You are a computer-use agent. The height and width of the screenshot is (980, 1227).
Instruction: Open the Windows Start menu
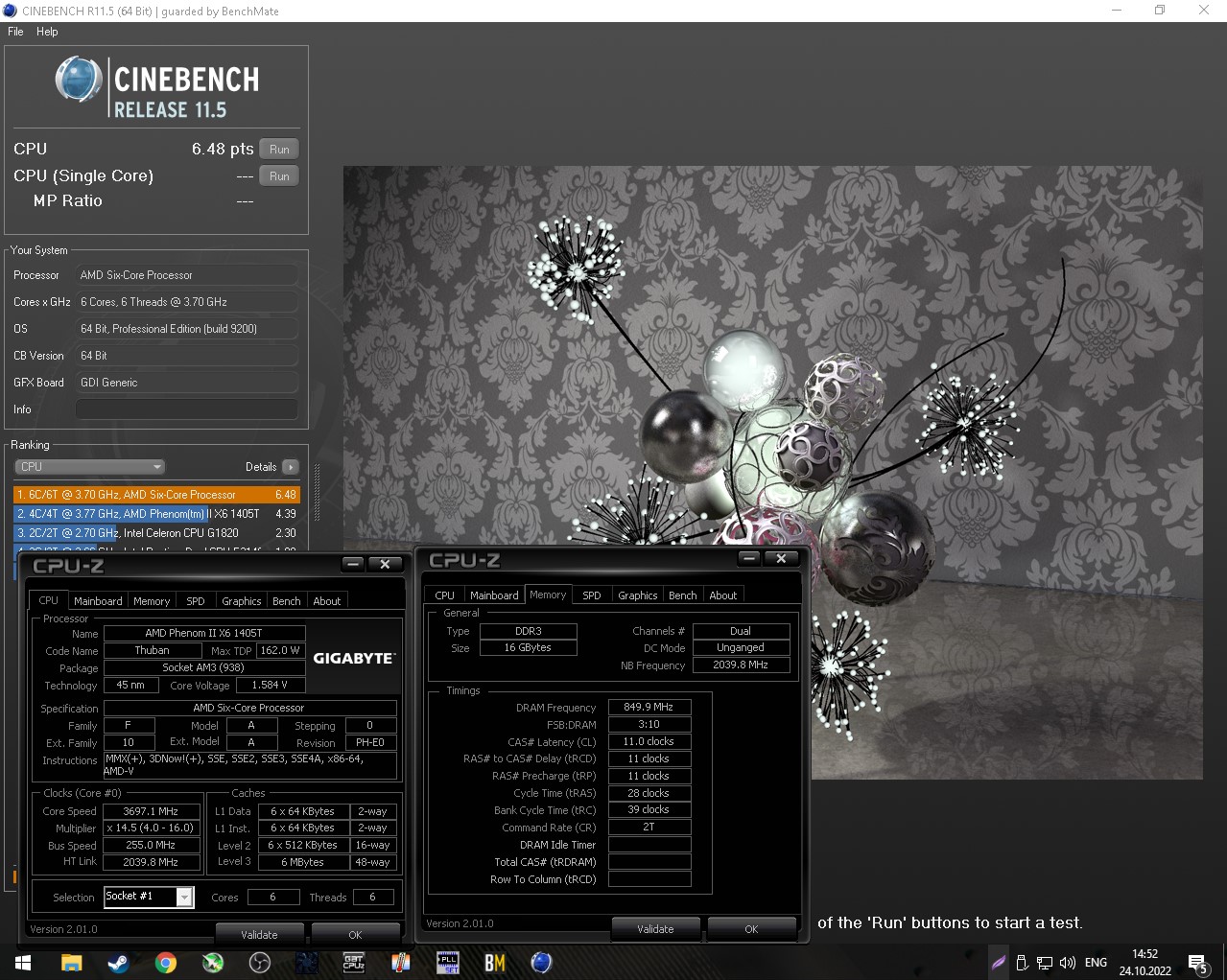tap(23, 963)
